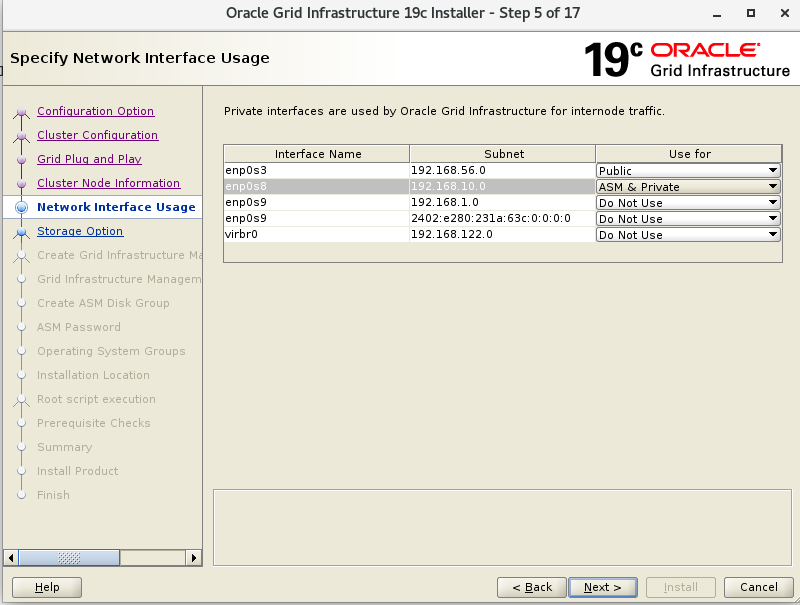Select enp0s3 interface name cell
The width and height of the screenshot is (800, 605).
(x=316, y=170)
